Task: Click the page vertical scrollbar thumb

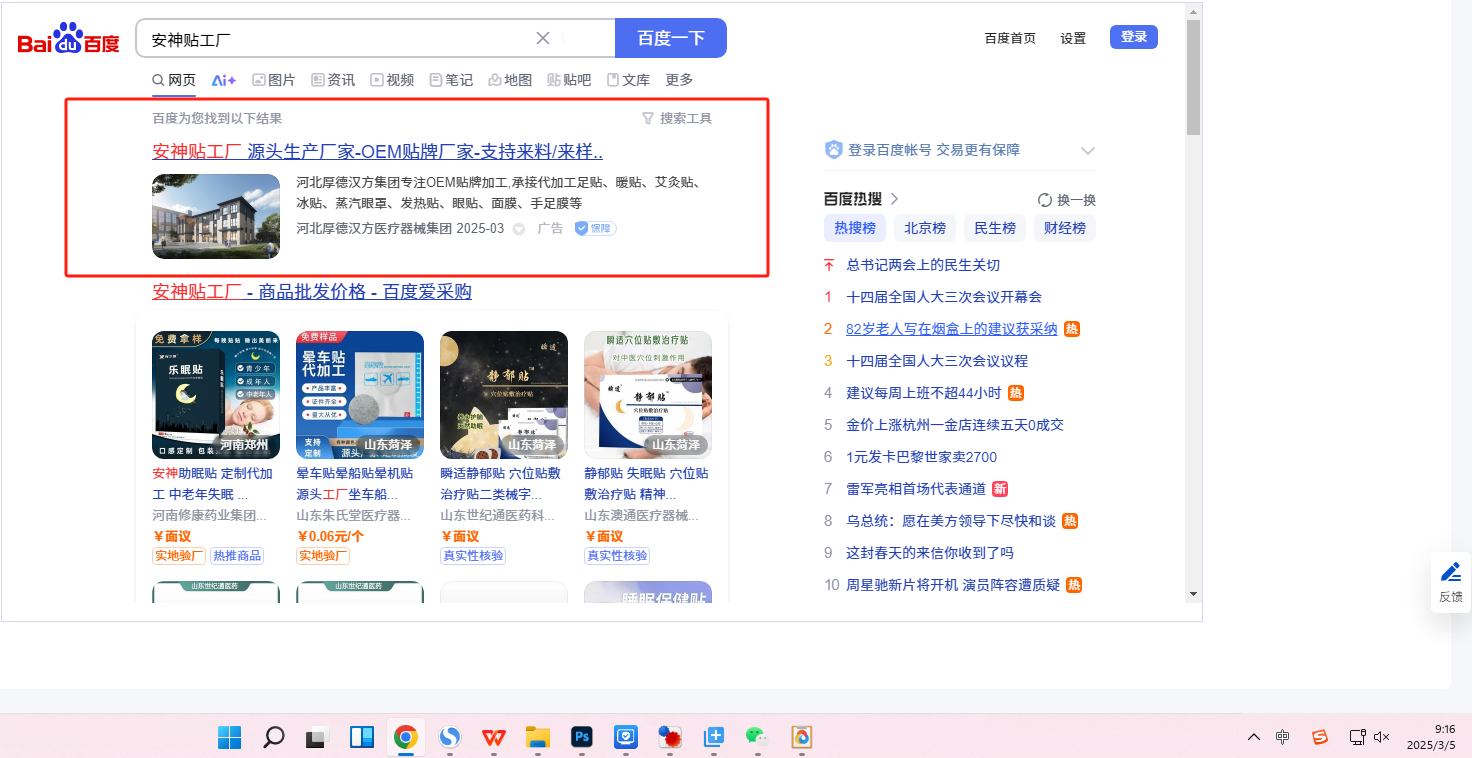Action: tap(1193, 76)
